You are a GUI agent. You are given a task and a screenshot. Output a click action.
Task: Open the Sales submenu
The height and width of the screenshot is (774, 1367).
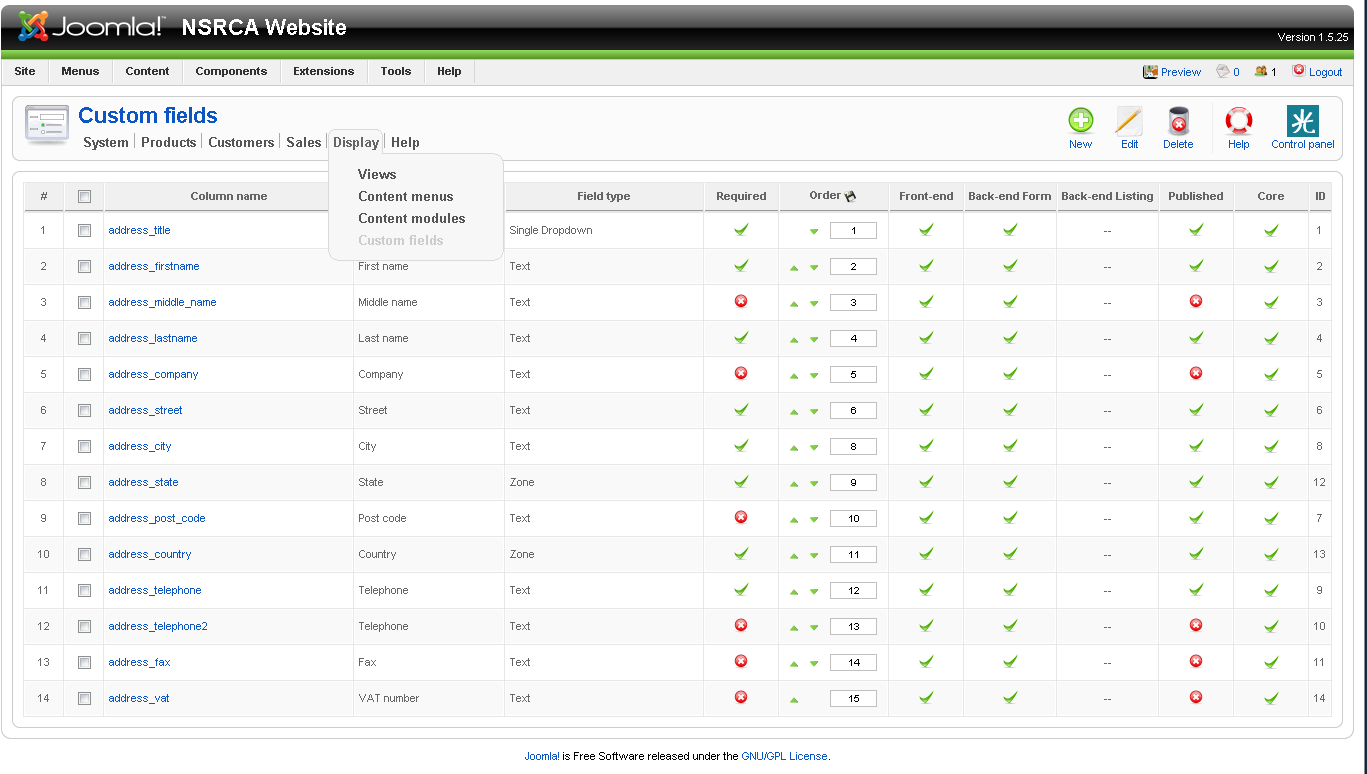304,143
